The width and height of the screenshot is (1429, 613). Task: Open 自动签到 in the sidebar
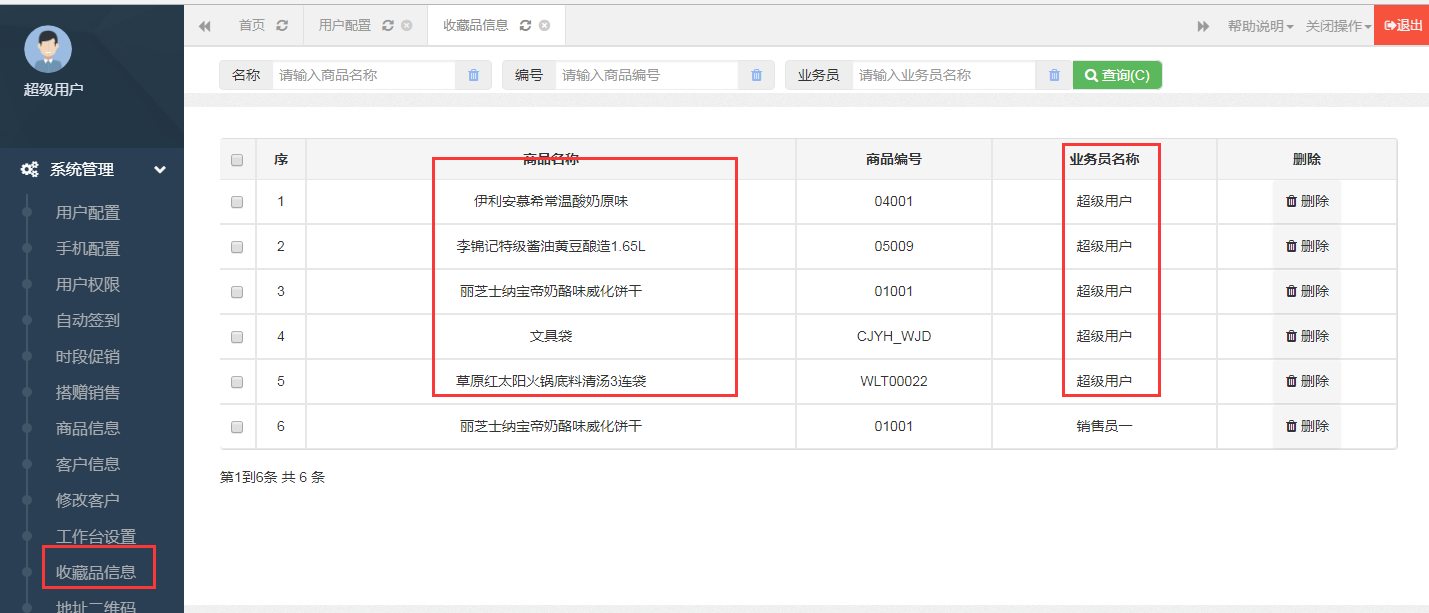click(x=88, y=320)
